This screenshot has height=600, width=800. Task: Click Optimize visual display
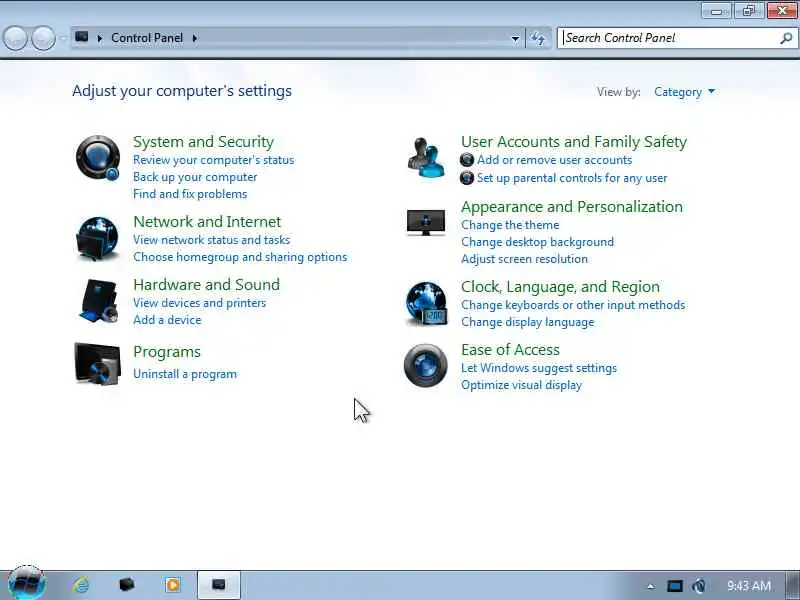521,385
